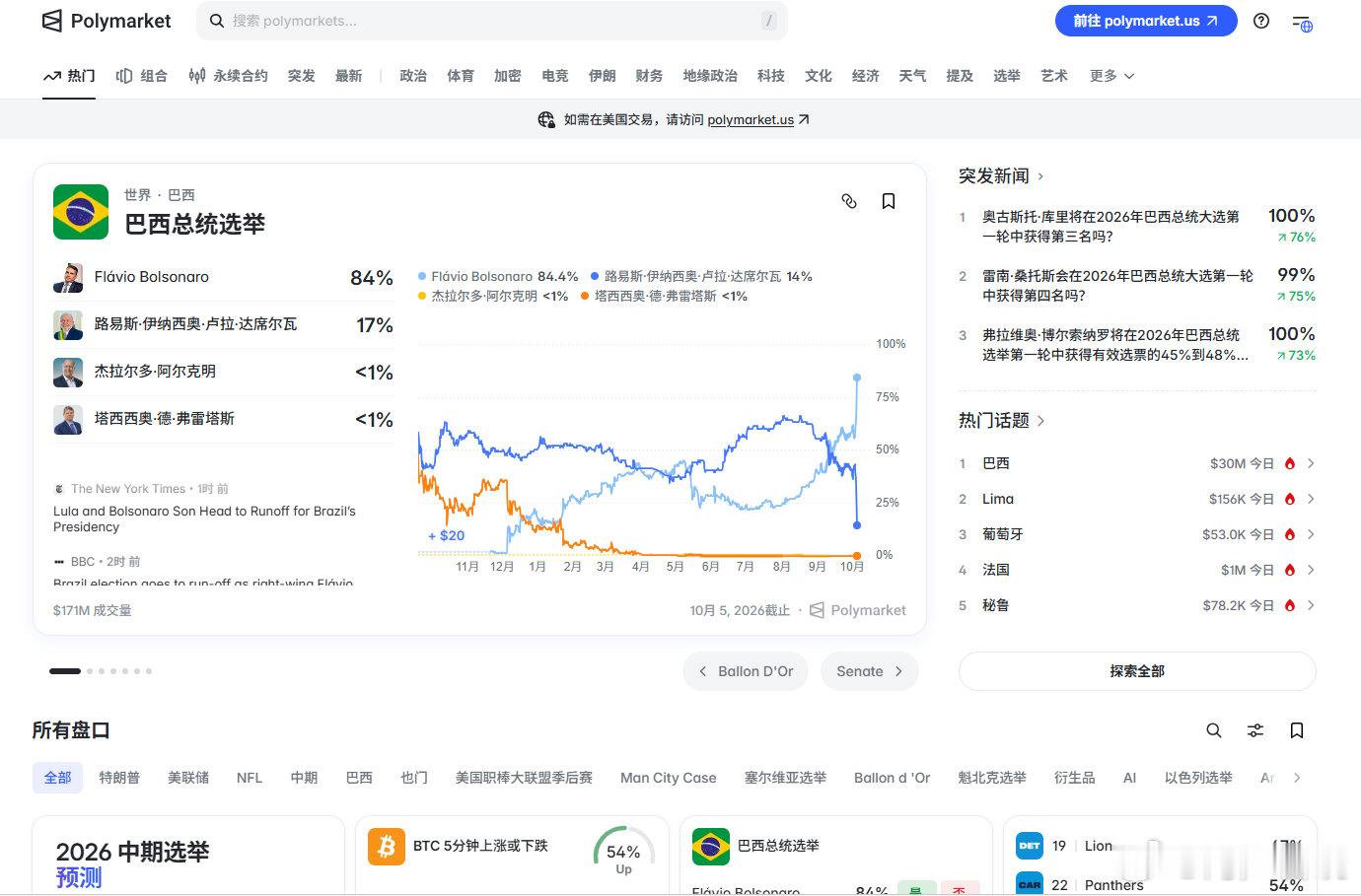Click 杰拉尔多·阿尔克明 avatar

[x=68, y=373]
